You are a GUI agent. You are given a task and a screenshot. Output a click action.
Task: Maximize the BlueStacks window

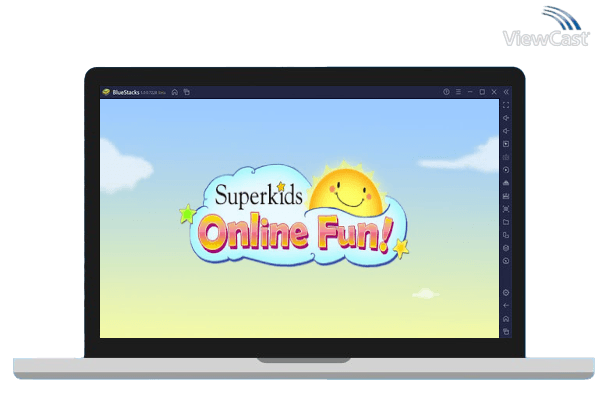[482, 92]
